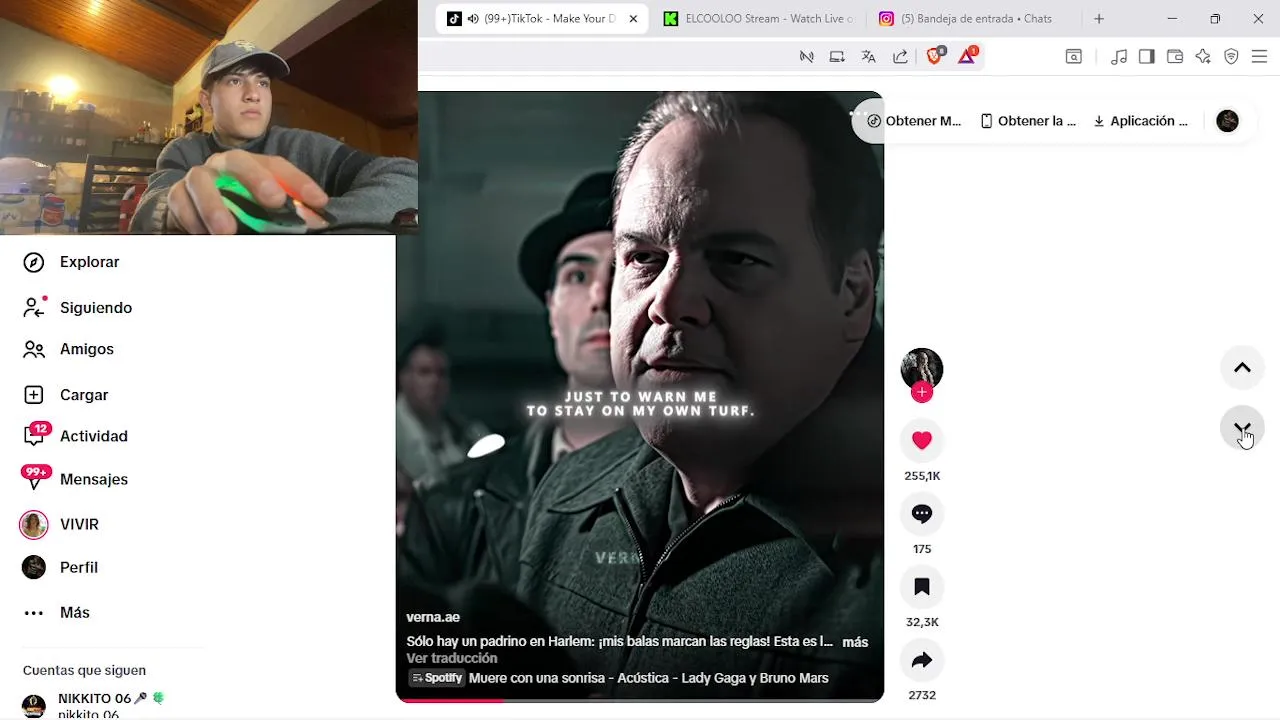Go to VIVIR live section
The height and width of the screenshot is (720, 1280).
pyautogui.click(x=78, y=524)
